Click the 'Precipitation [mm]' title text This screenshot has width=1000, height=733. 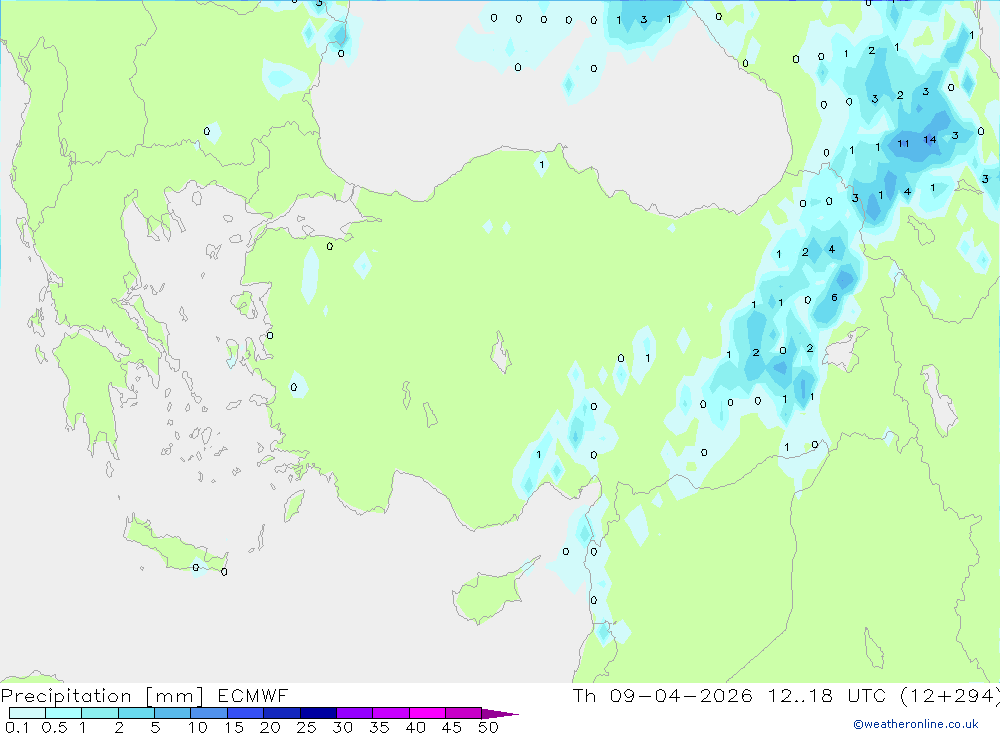[x=102, y=696]
